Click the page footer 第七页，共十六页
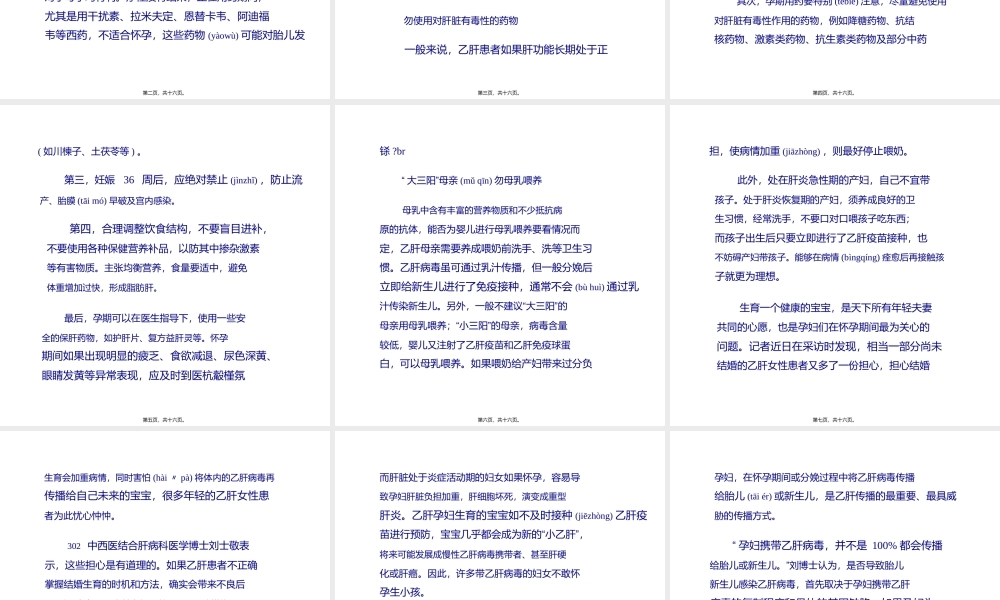The width and height of the screenshot is (1000, 600). coord(830,420)
